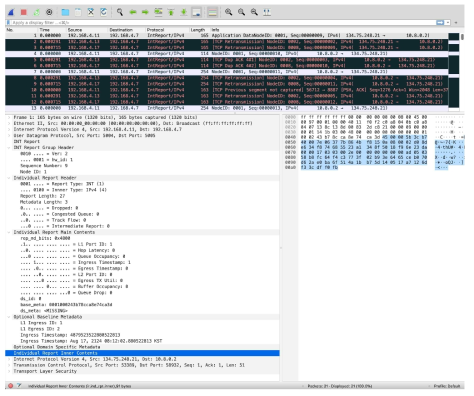Collapse the Individual Report Main Contents section
474x396 pixels.
coord(9,232)
